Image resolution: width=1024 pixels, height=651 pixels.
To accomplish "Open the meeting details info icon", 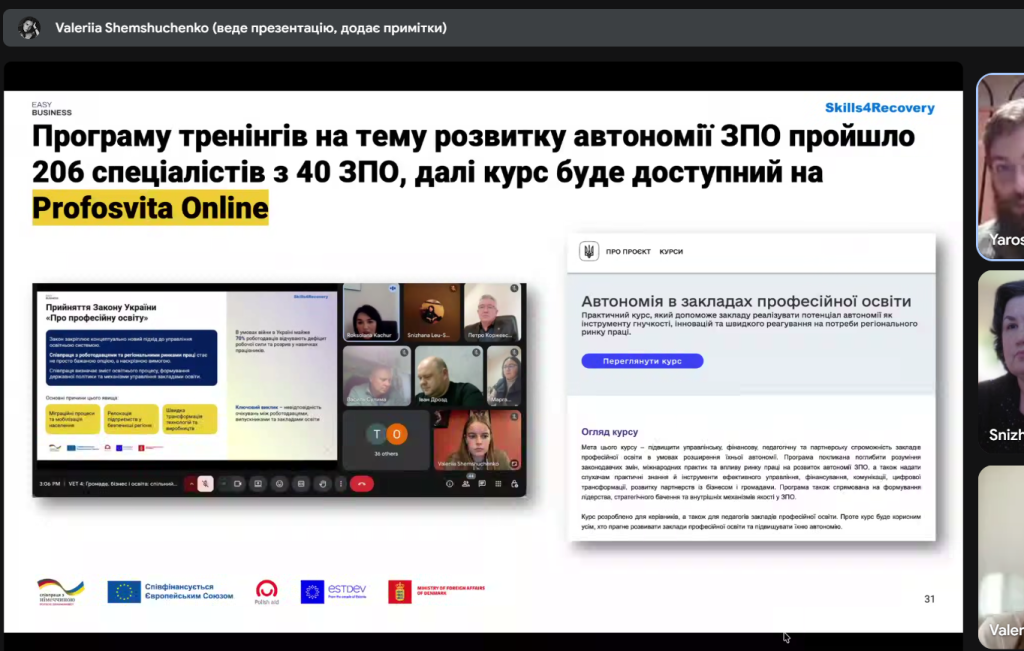I will point(449,484).
